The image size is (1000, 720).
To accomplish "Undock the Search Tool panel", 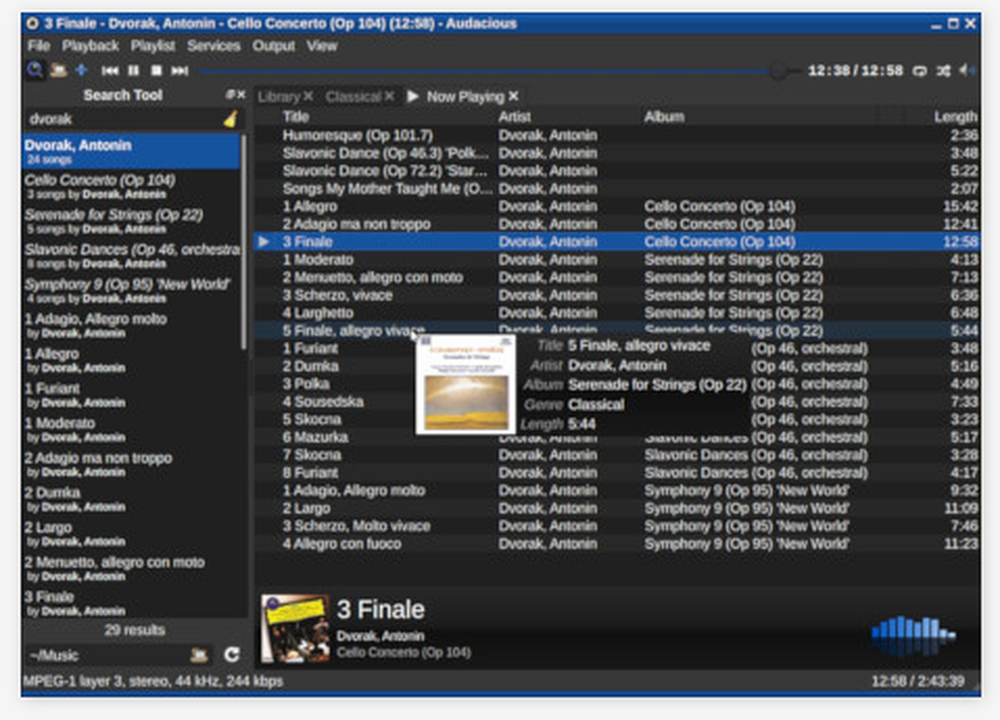I will (x=230, y=94).
